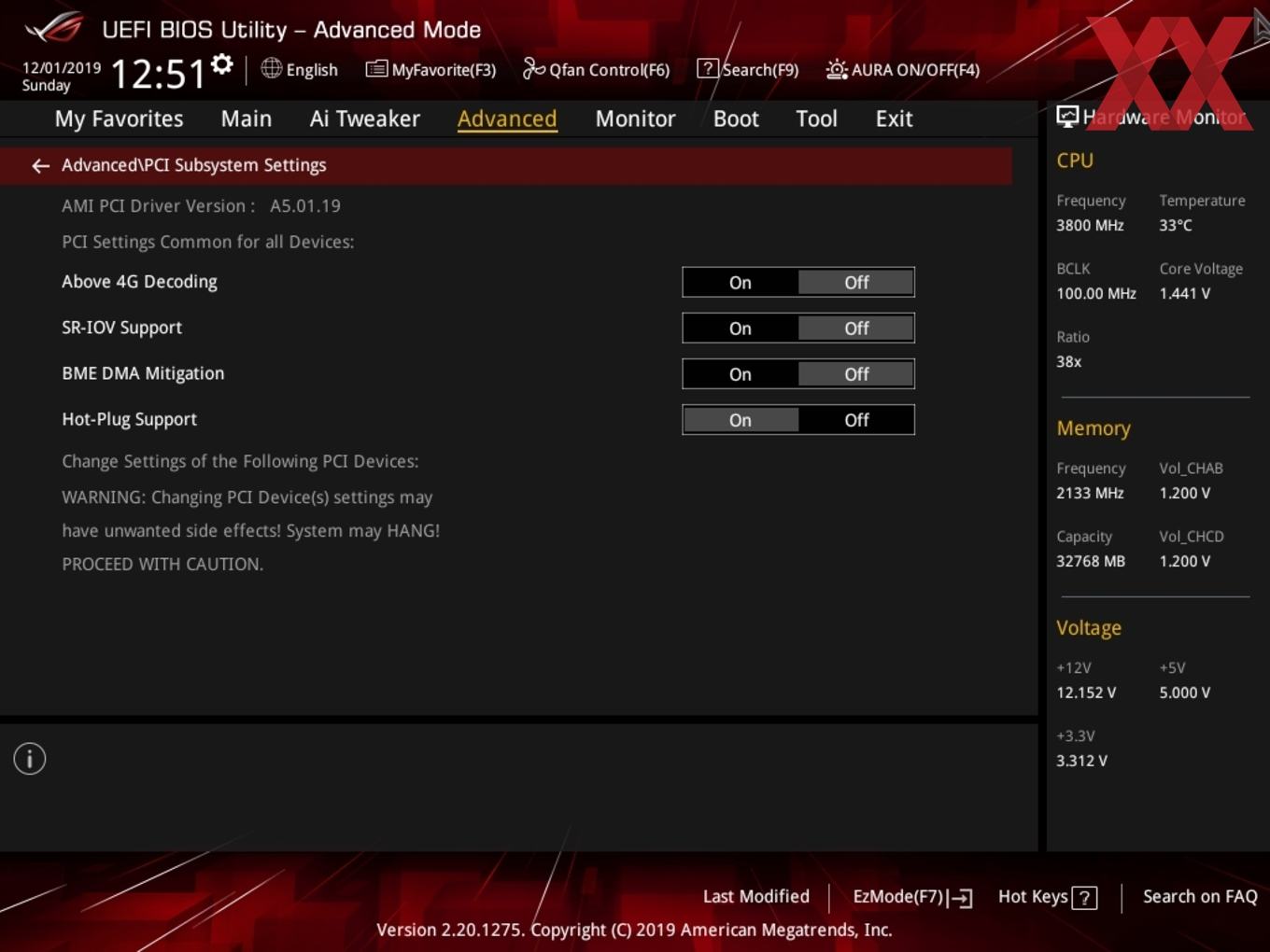Click the +3.3V 3.312 V reading

click(1081, 761)
